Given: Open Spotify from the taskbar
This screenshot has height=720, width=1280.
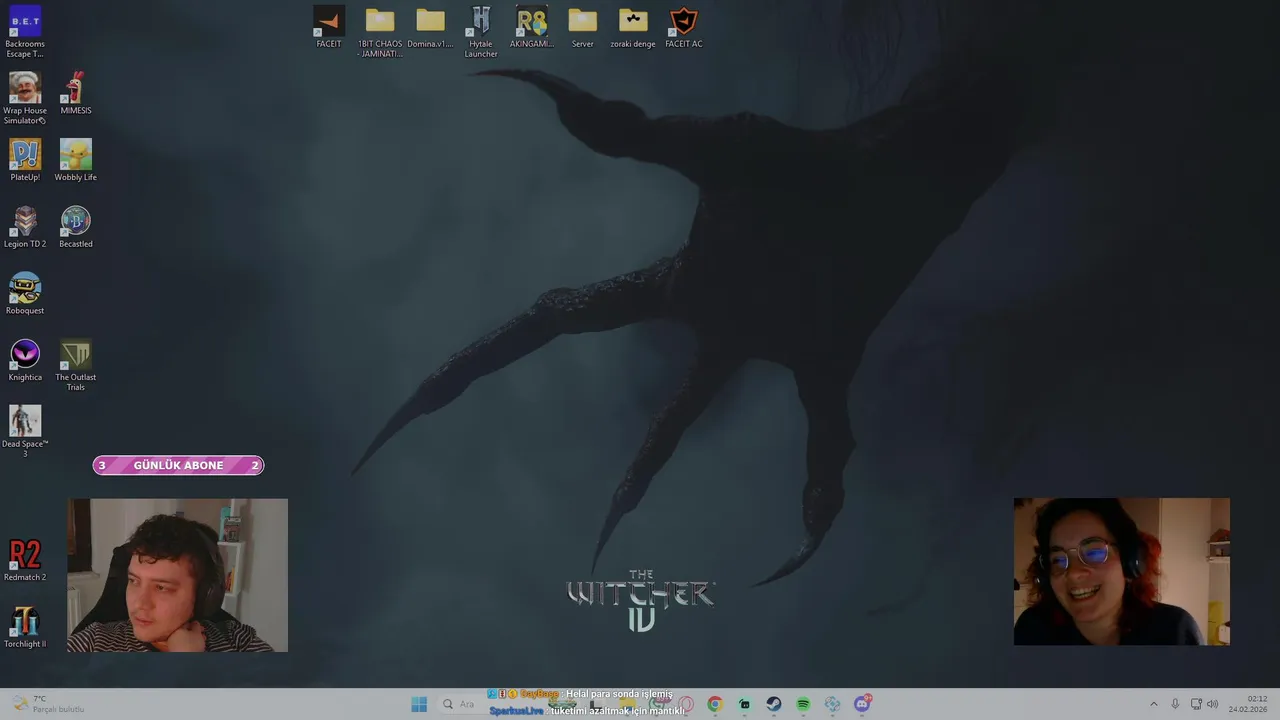Looking at the screenshot, I should pos(803,704).
